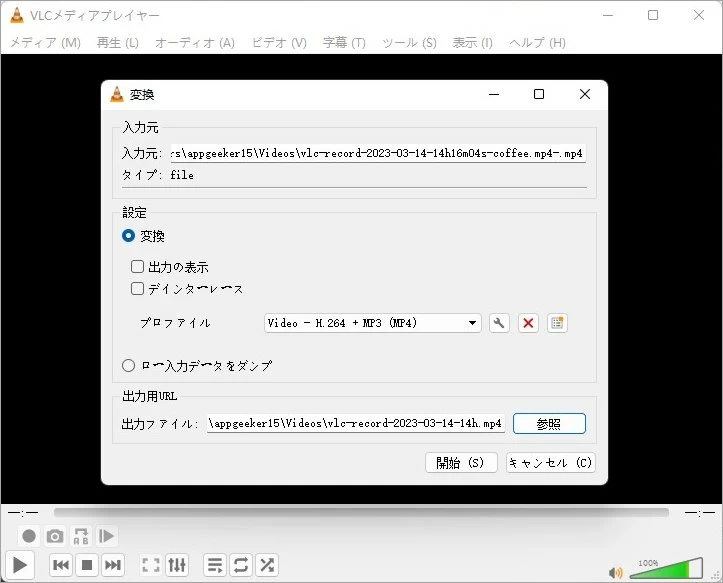
Task: Click remaining time label right of seek bar
Action: pyautogui.click(x=699, y=512)
